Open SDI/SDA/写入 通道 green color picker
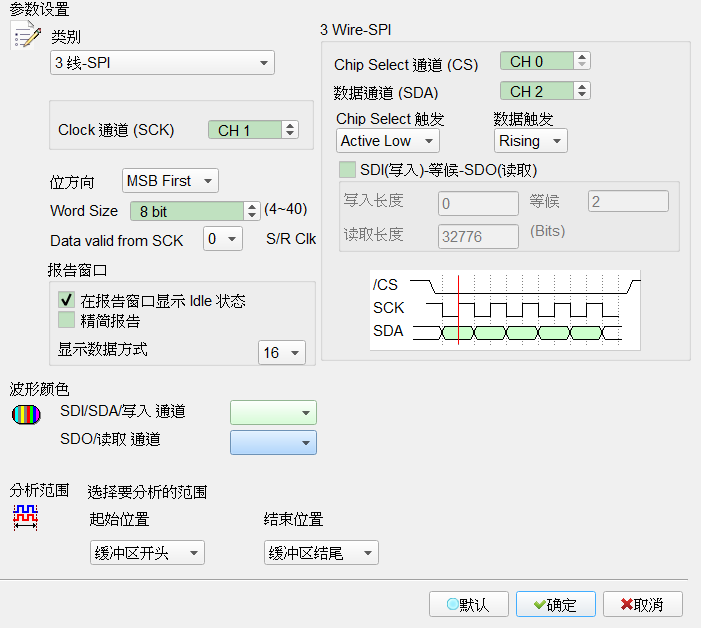 273,413
